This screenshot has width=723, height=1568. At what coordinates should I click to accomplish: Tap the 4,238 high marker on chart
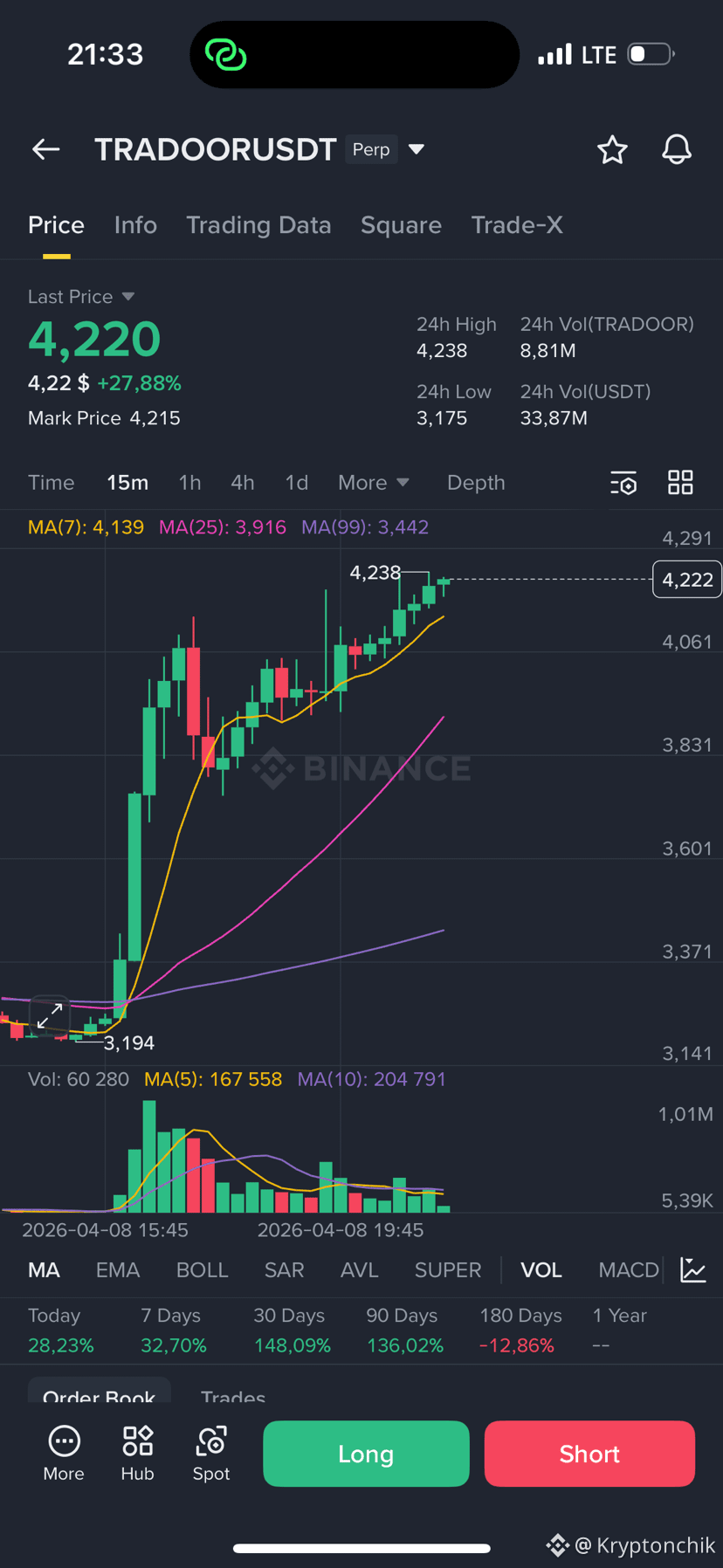pyautogui.click(x=375, y=573)
